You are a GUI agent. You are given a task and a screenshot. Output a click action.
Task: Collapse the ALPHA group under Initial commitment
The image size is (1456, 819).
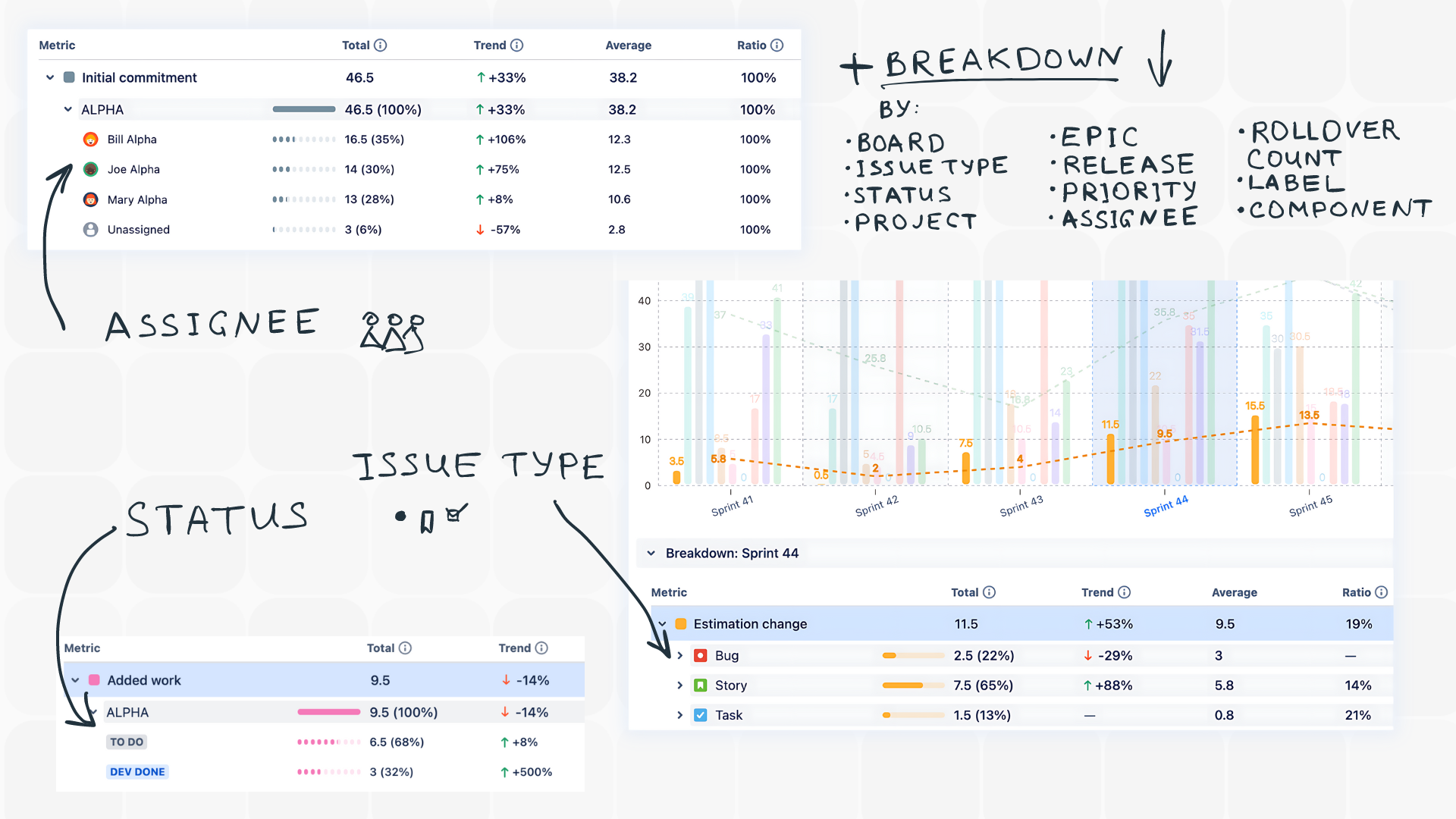67,108
